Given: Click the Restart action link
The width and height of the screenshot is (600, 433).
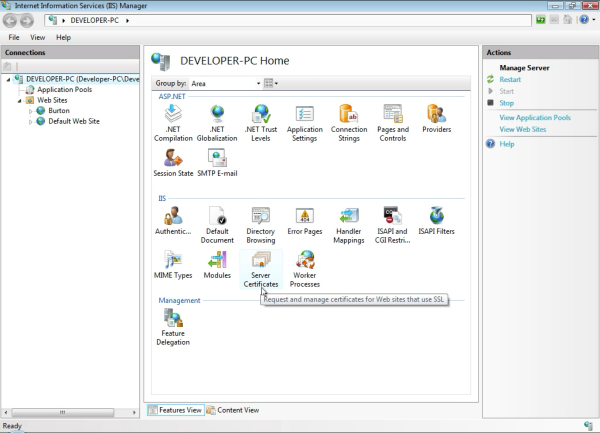Looking at the screenshot, I should [509, 79].
